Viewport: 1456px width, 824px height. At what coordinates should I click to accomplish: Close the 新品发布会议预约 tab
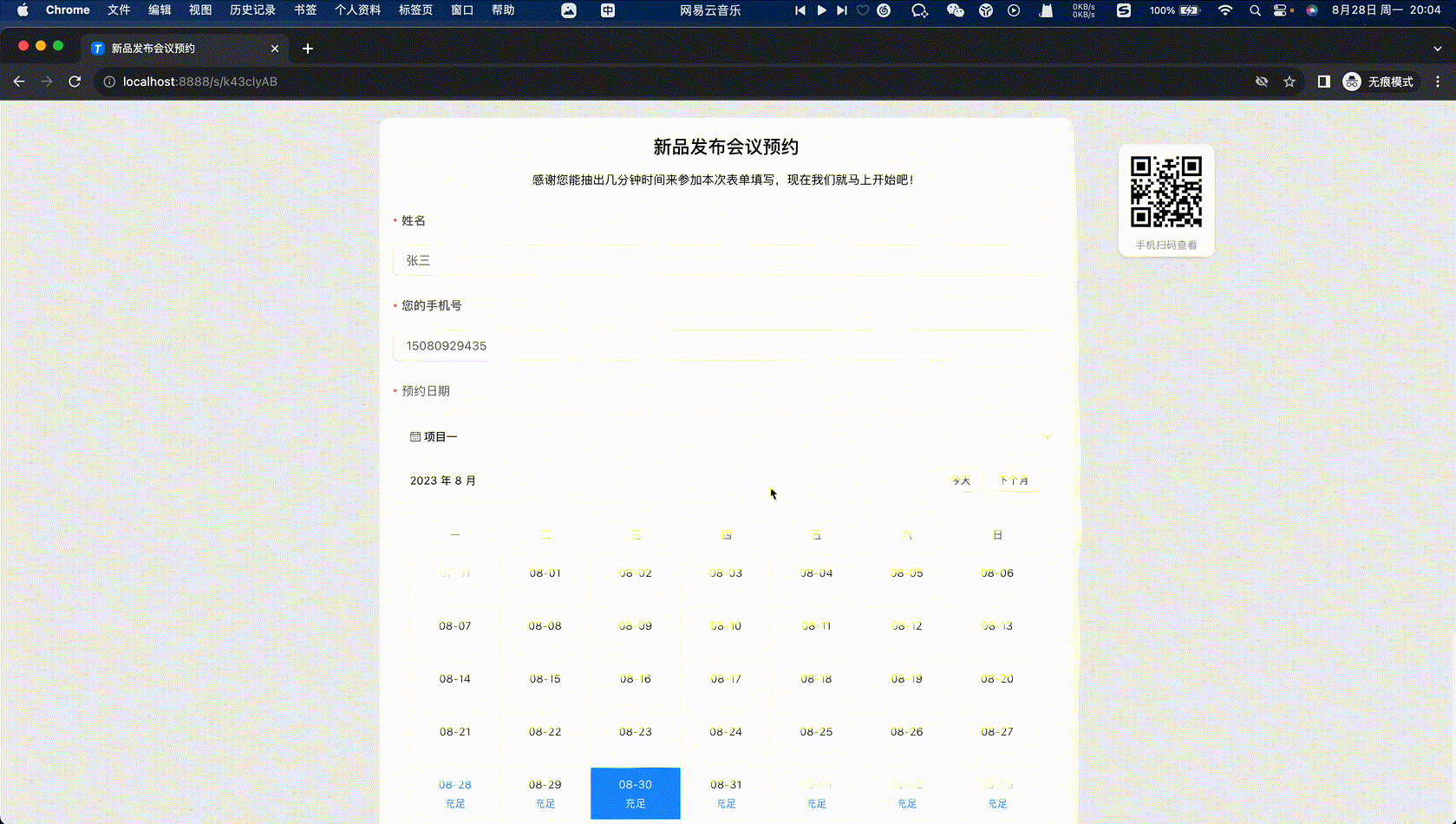point(275,49)
